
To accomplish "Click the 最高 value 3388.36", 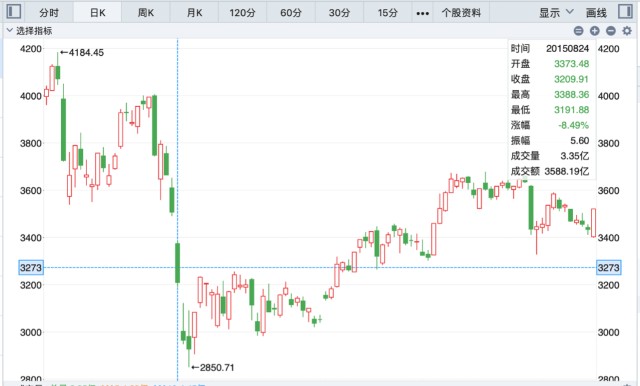I will 571,95.
